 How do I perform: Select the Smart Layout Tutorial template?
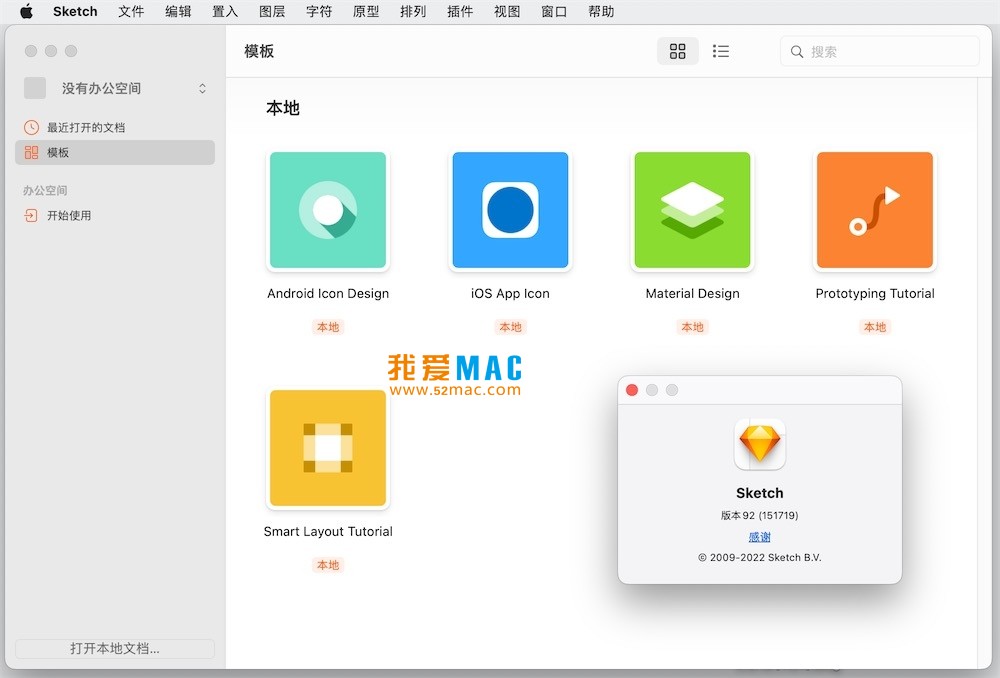click(327, 448)
